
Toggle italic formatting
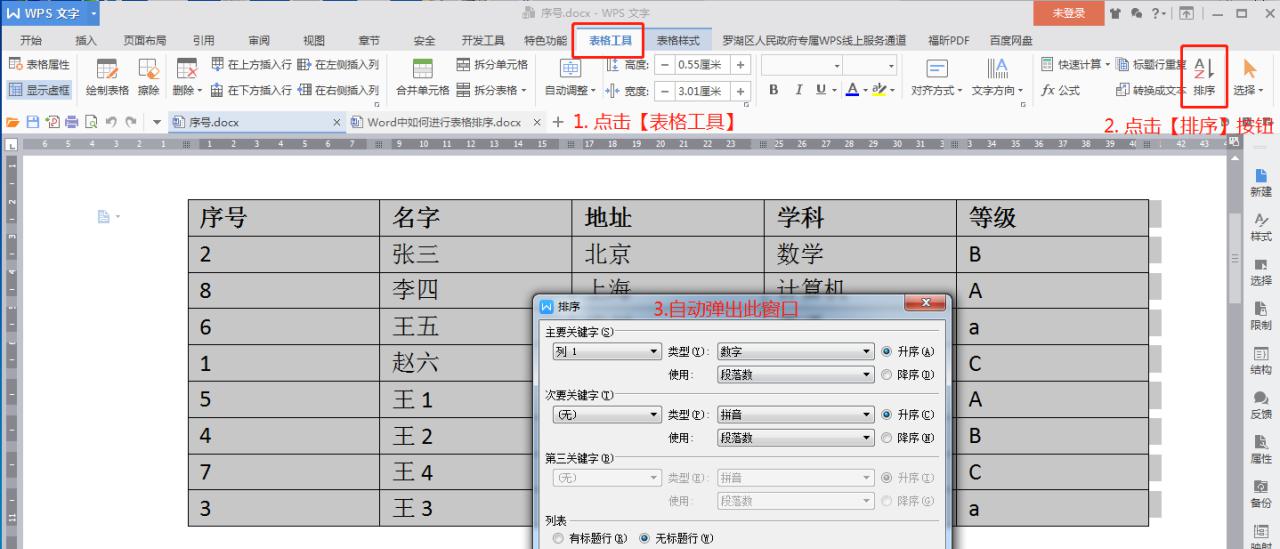tap(798, 90)
